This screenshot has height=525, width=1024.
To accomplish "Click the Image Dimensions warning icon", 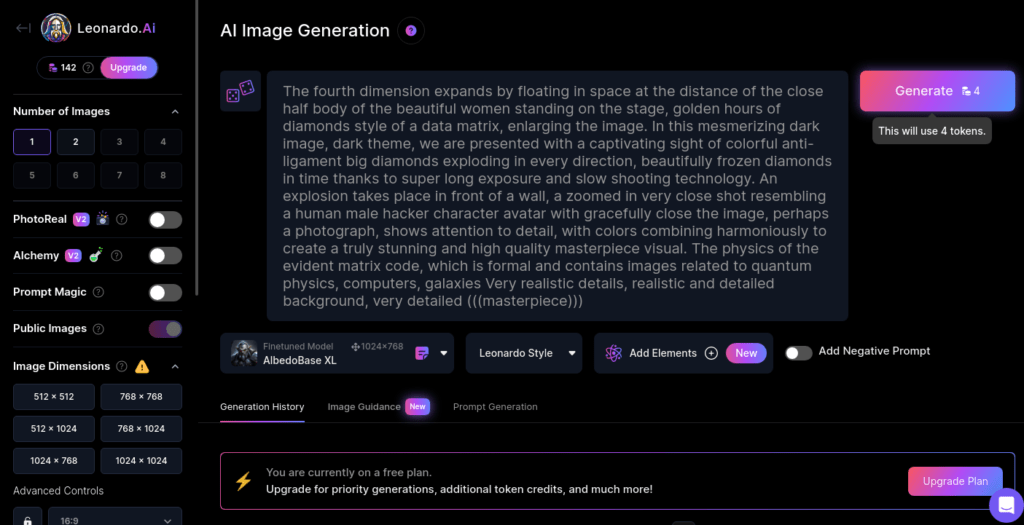I will tap(142, 366).
